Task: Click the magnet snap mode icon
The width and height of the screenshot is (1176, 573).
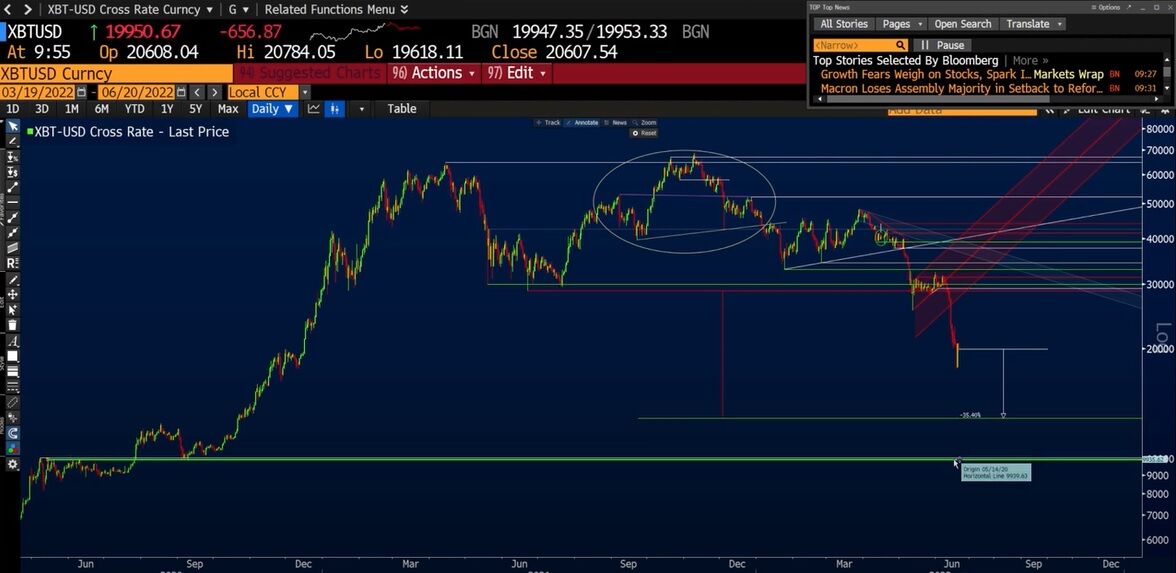Action: click(x=13, y=434)
